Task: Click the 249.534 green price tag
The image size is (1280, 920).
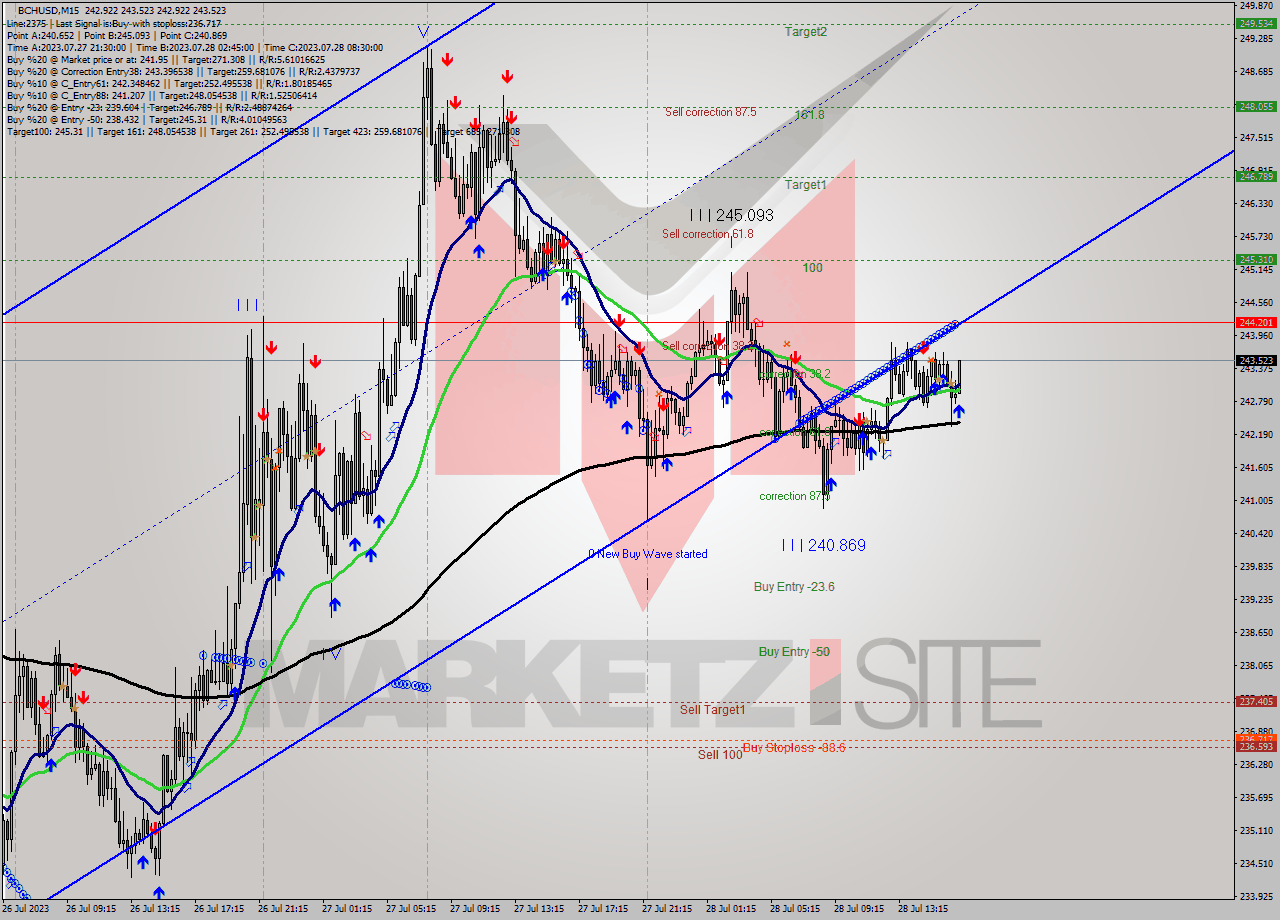Action: click(x=1256, y=23)
